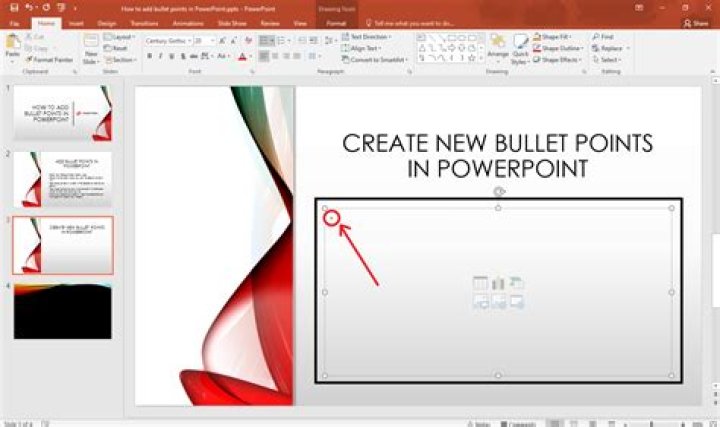Toggle Strikethrough formatting
Viewport: 720px width, 427px height.
click(x=194, y=56)
